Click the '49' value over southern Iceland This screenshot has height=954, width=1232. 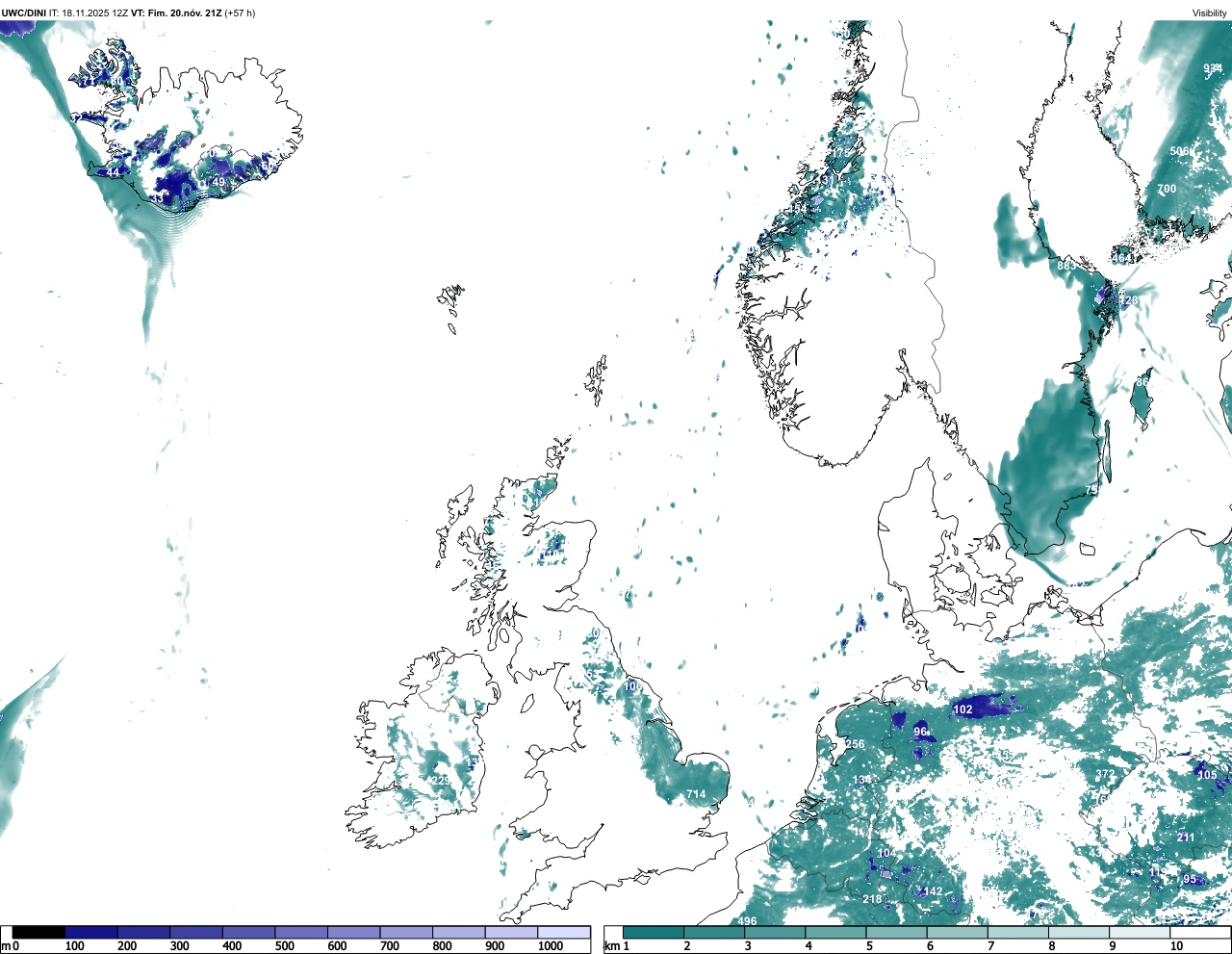coord(218,182)
